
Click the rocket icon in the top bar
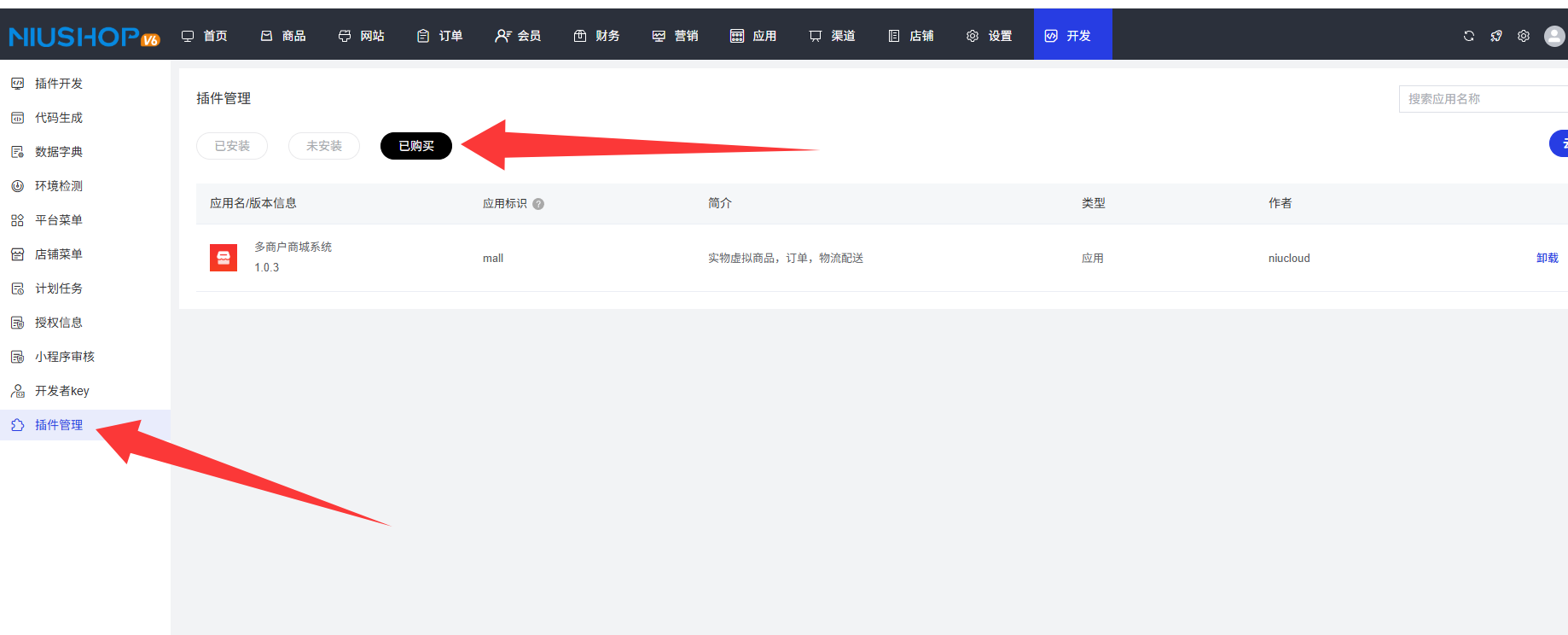[1496, 36]
